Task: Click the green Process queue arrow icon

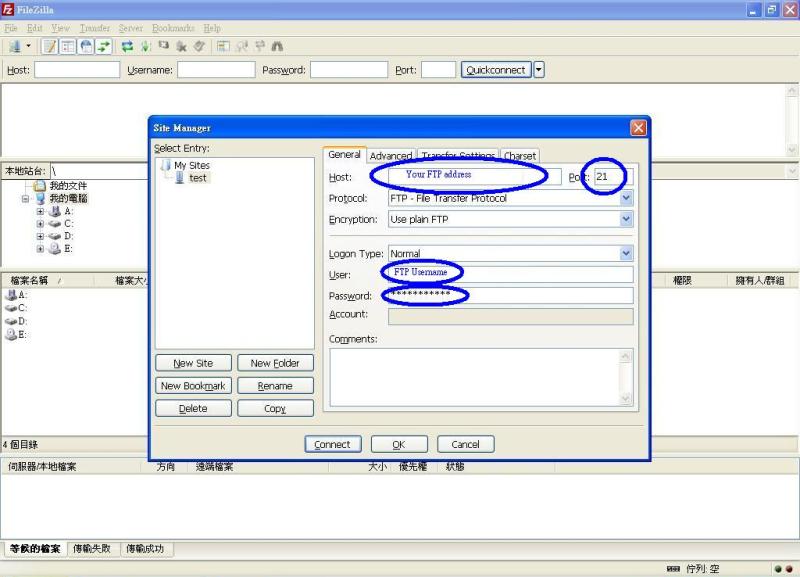Action: 145,46
